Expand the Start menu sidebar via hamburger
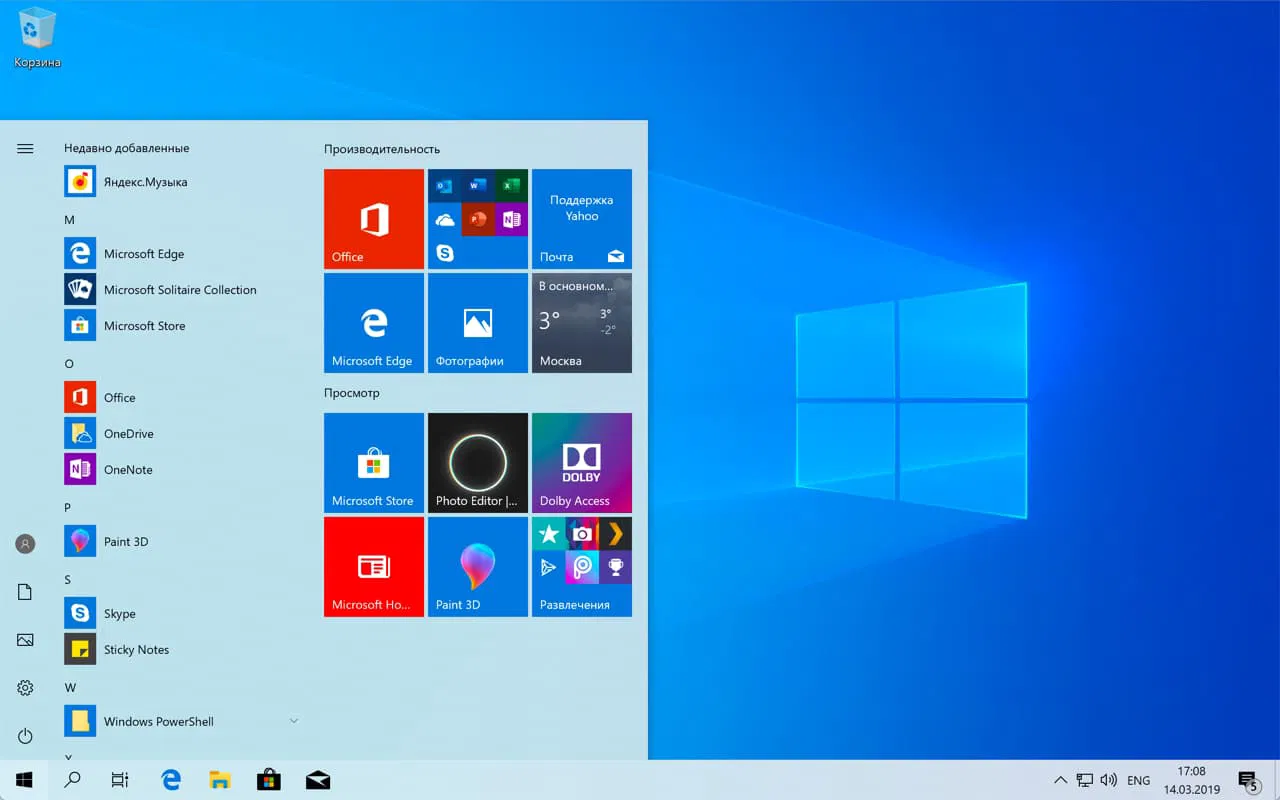Image resolution: width=1280 pixels, height=800 pixels. point(24,147)
